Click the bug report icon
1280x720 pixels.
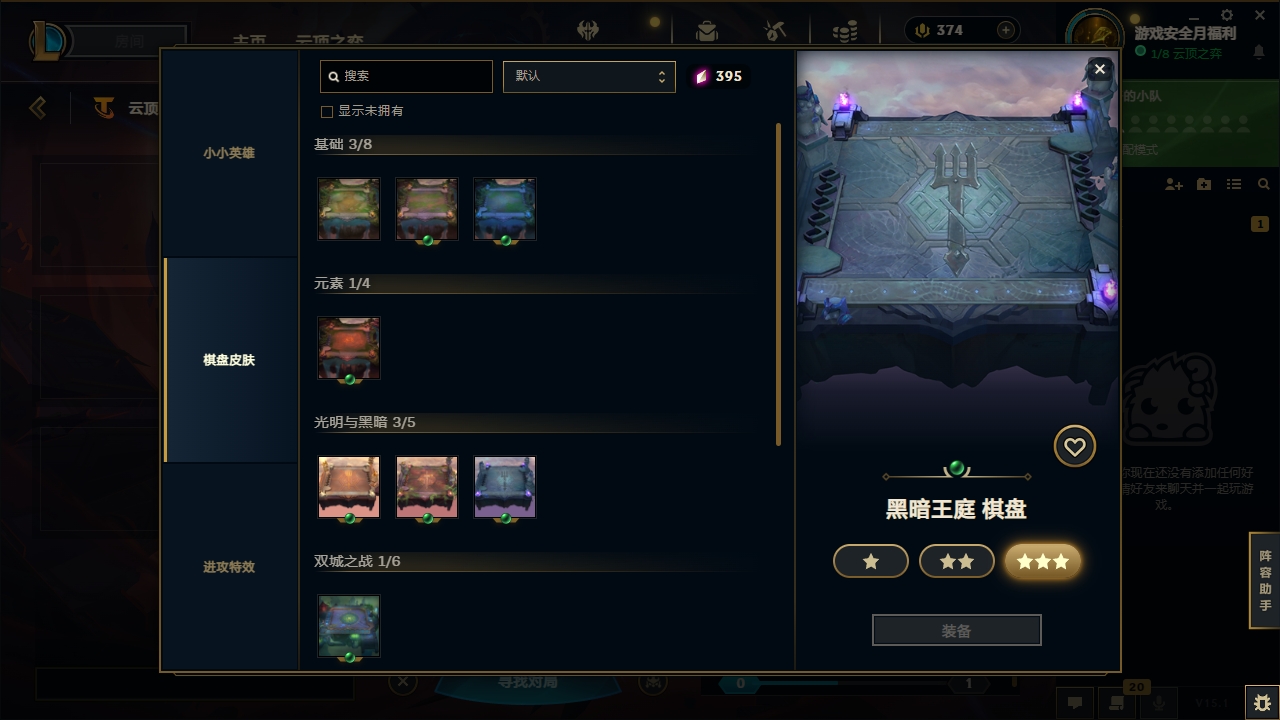pyautogui.click(x=1262, y=703)
